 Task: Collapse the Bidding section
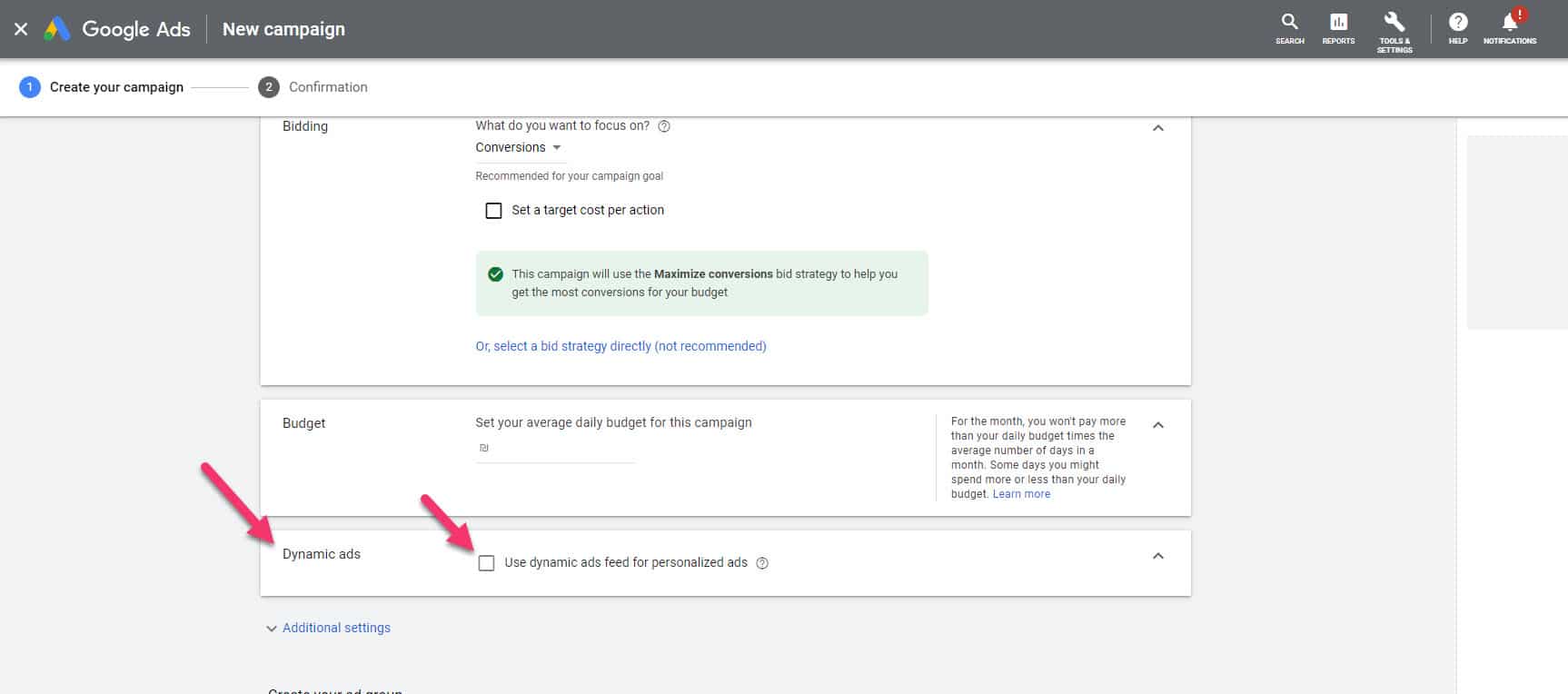(1157, 128)
